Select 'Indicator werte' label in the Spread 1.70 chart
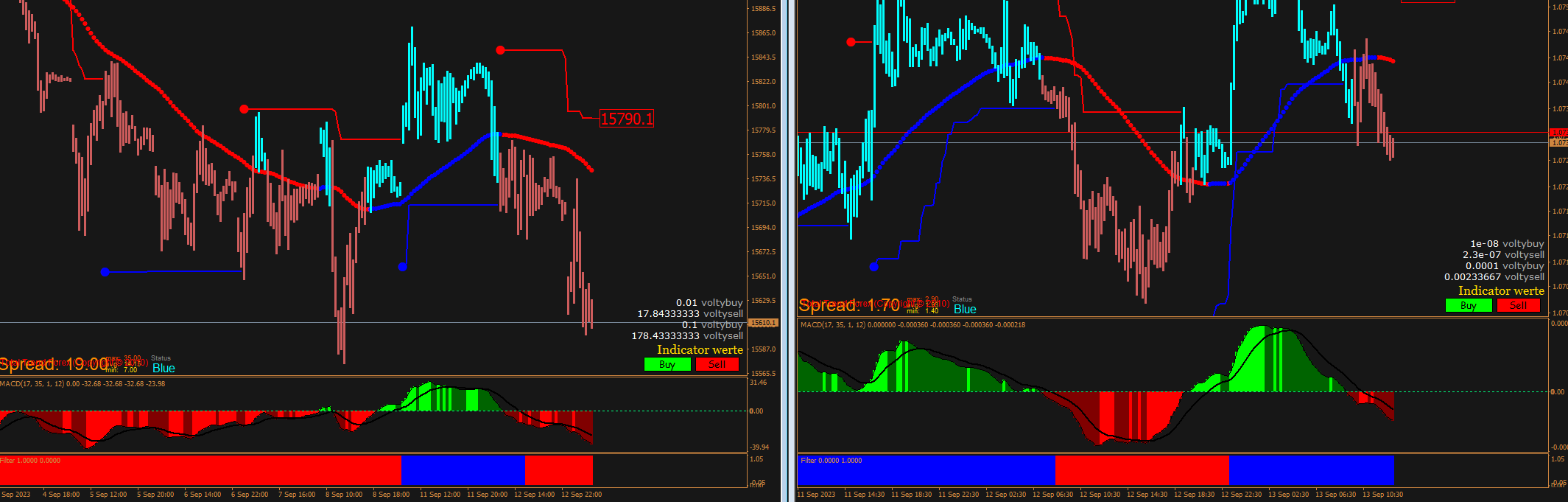Image resolution: width=1568 pixels, height=502 pixels. click(x=1501, y=290)
